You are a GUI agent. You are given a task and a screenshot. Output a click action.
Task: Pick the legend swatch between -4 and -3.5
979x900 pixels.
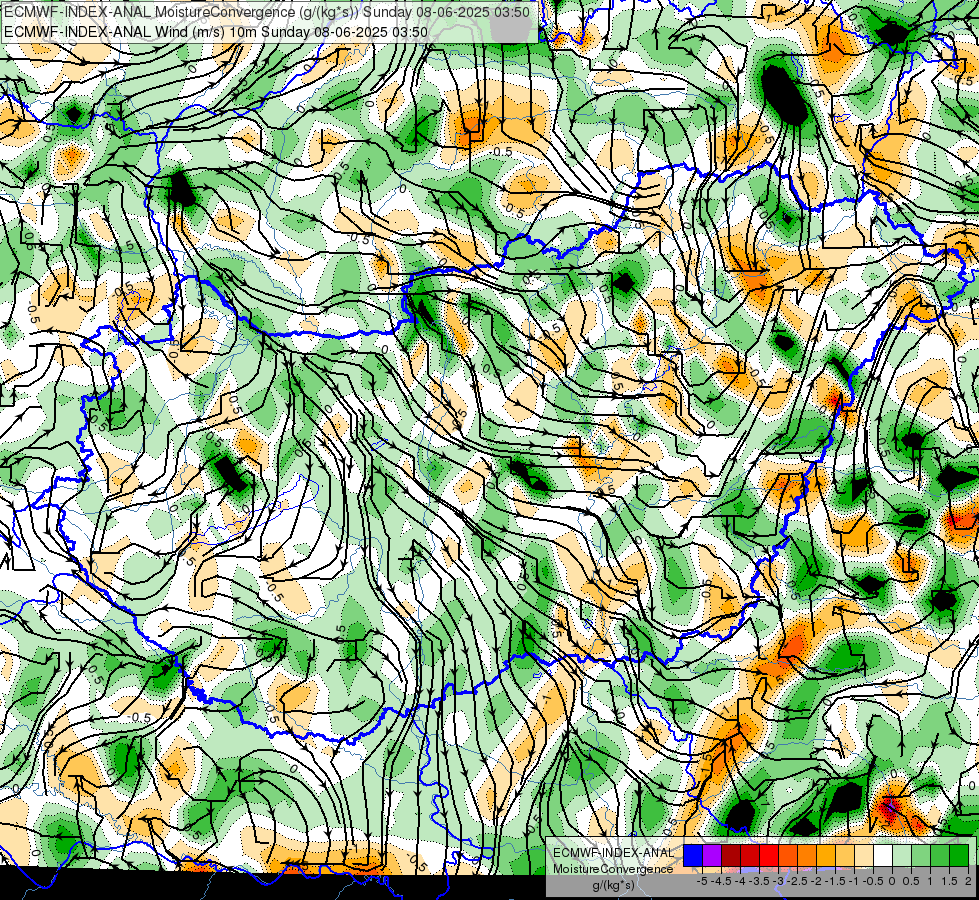coord(750,855)
